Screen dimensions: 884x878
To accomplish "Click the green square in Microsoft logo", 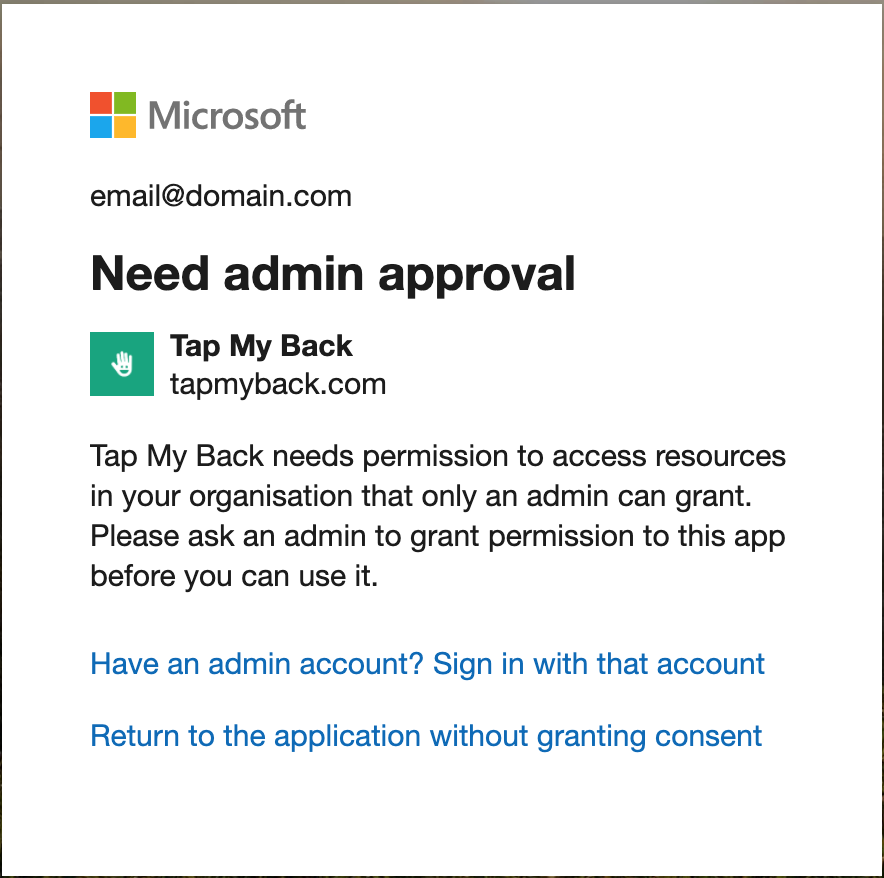I will tap(125, 103).
